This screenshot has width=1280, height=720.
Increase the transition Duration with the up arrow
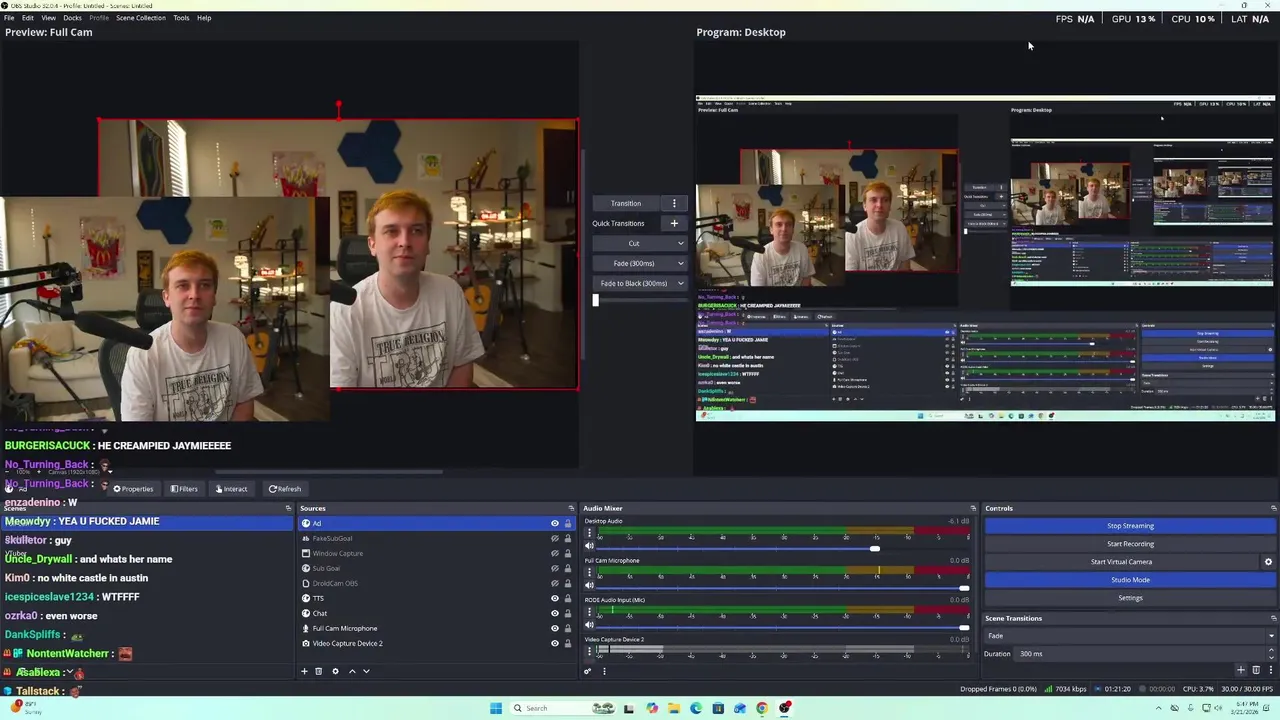(x=1271, y=651)
